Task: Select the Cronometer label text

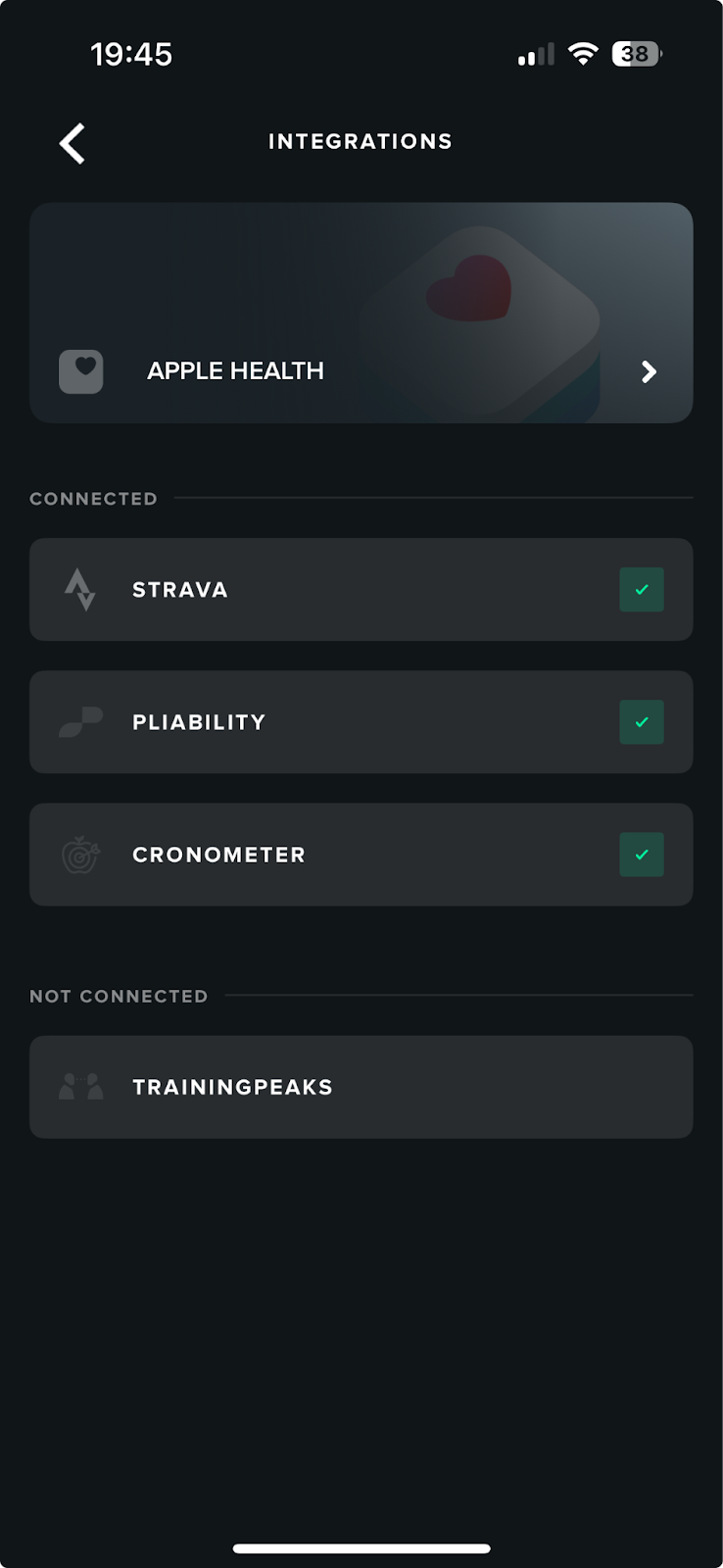Action: [x=218, y=855]
